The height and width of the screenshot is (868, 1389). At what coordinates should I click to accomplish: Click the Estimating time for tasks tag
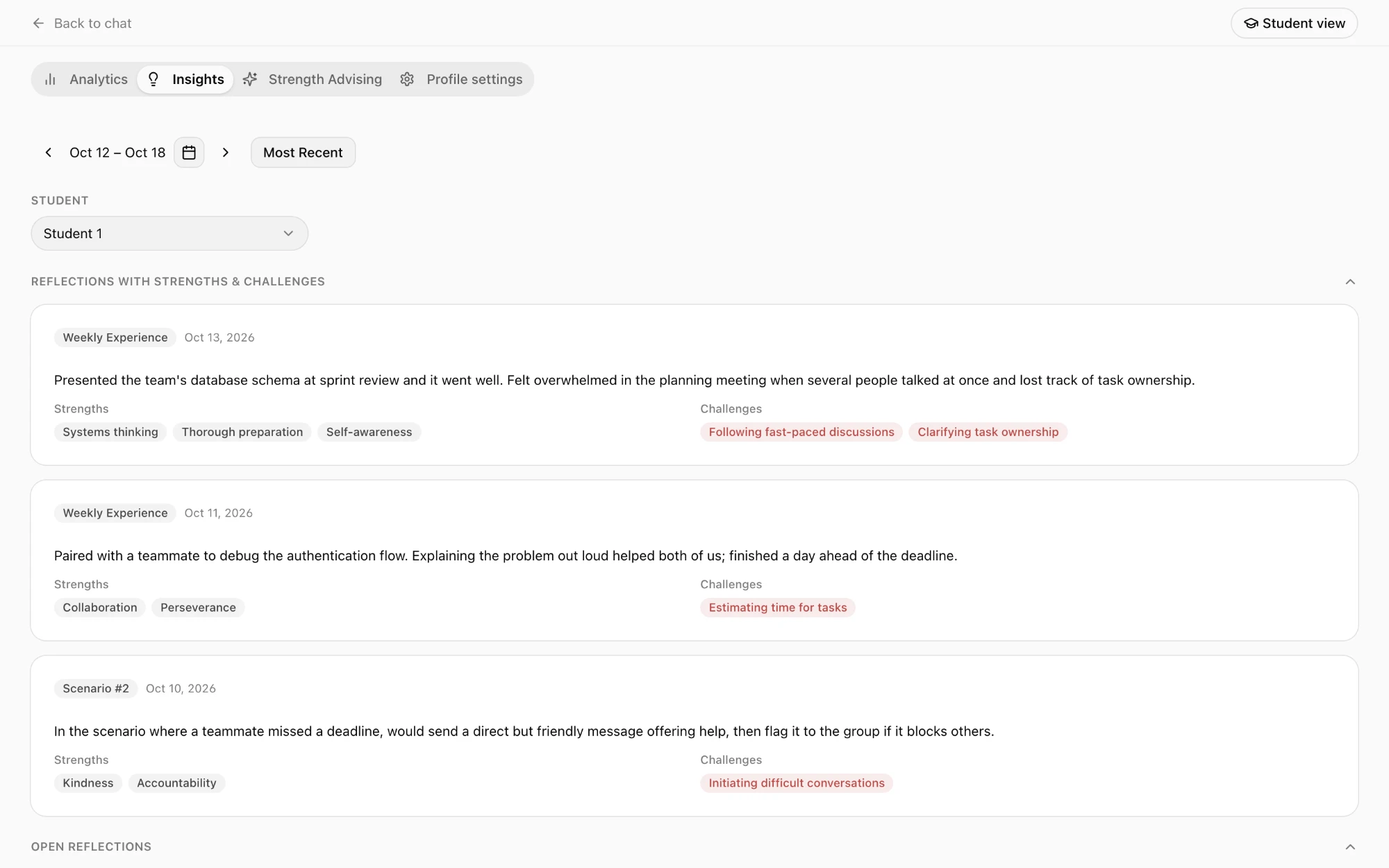coord(778,608)
